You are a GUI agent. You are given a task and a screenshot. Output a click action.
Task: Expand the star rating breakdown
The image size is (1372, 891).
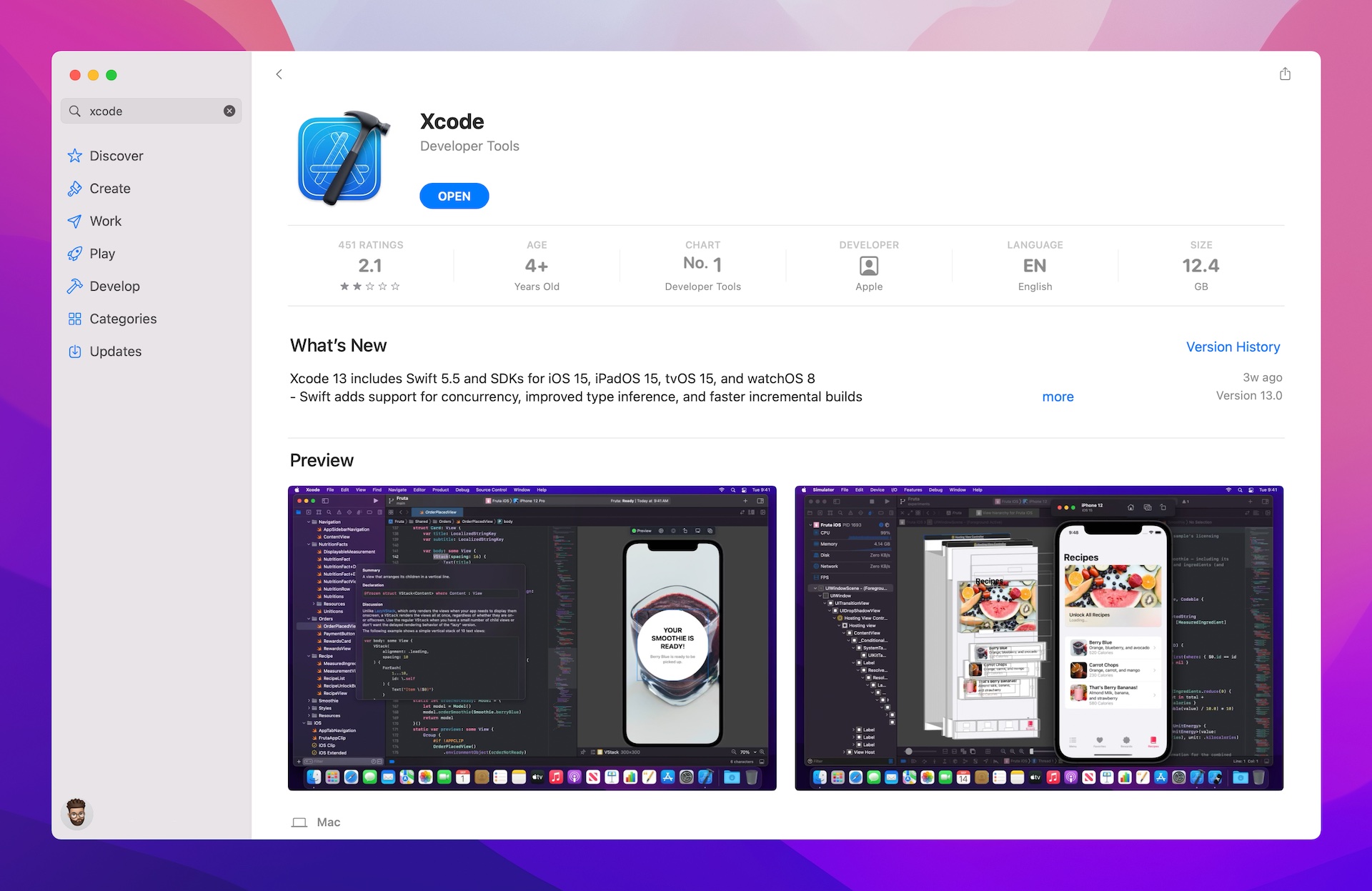pyautogui.click(x=370, y=265)
